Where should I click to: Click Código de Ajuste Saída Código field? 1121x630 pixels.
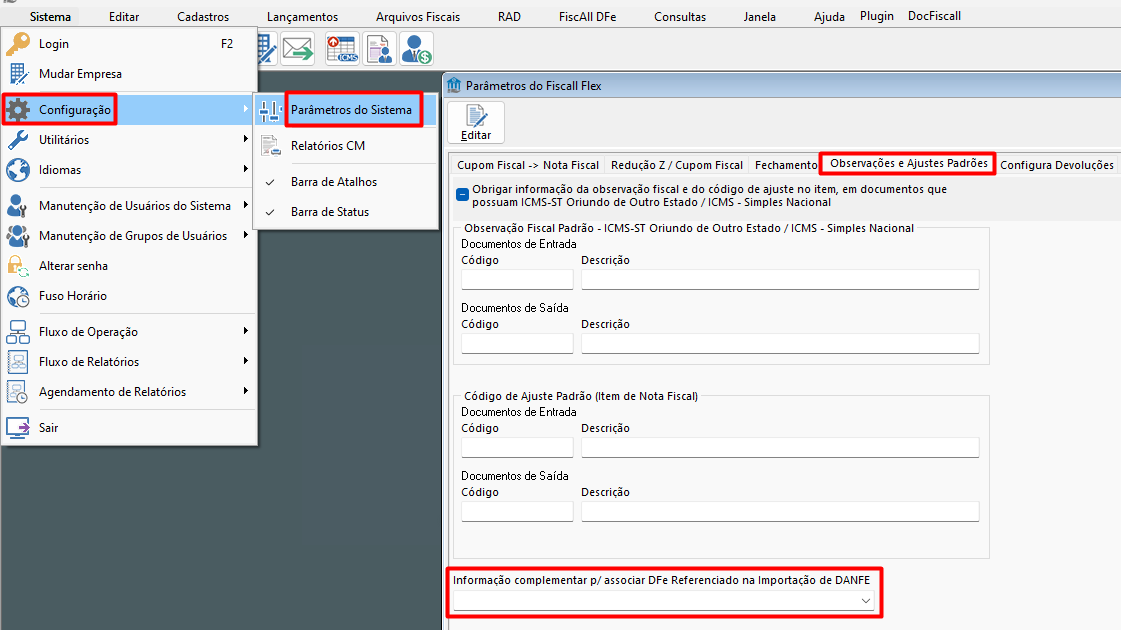pyautogui.click(x=517, y=511)
